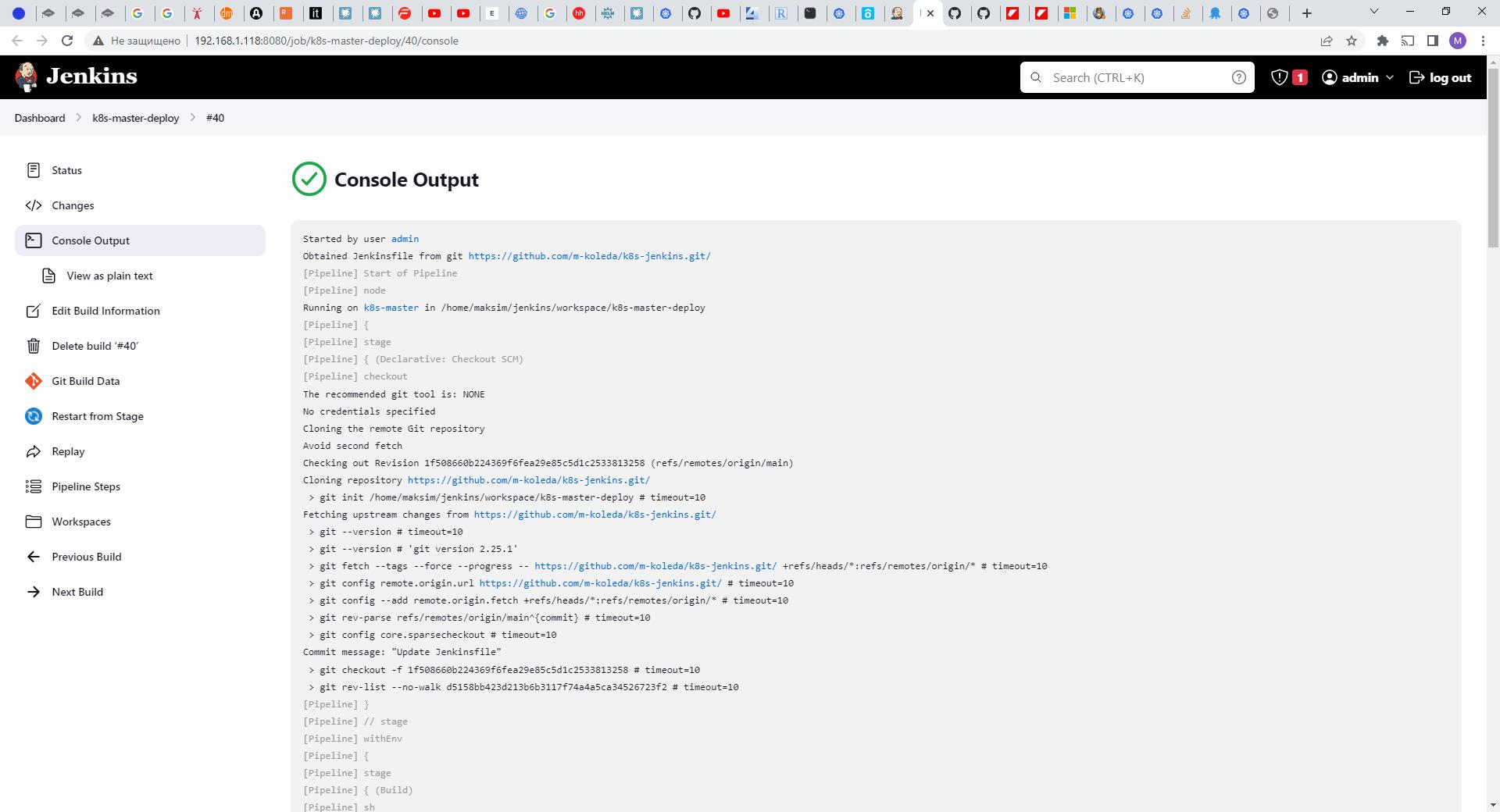Viewport: 1500px width, 812px height.
Task: Open the browser tab search chevron
Action: 1373,12
